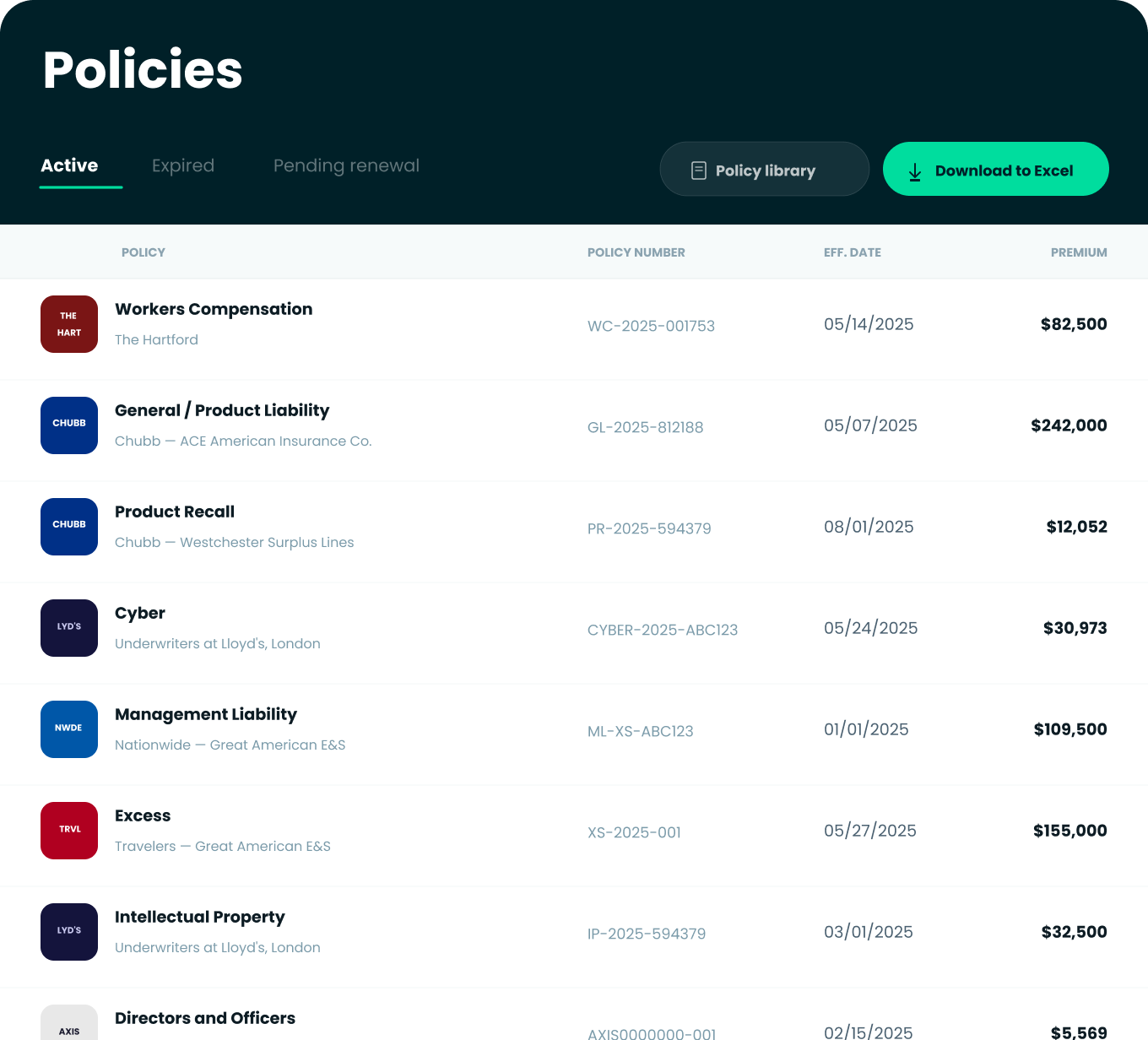Click effective date 03/01/2025
This screenshot has height=1040, width=1148.
869,932
